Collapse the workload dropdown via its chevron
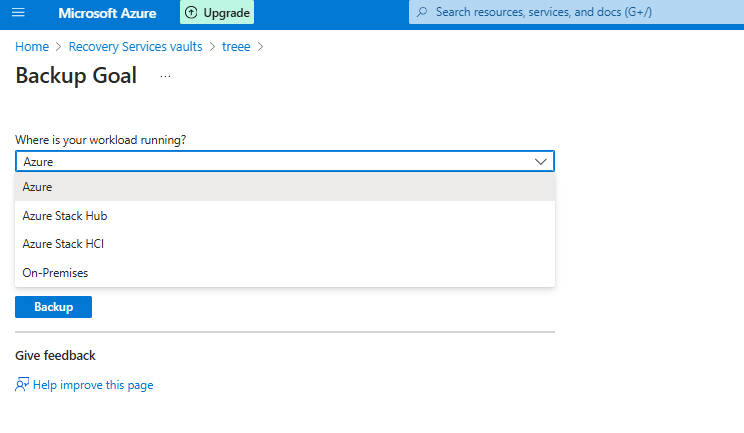 point(541,161)
